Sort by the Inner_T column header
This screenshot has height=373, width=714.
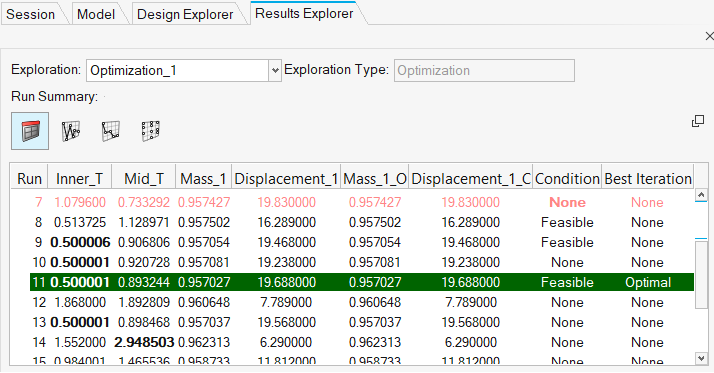[79, 179]
